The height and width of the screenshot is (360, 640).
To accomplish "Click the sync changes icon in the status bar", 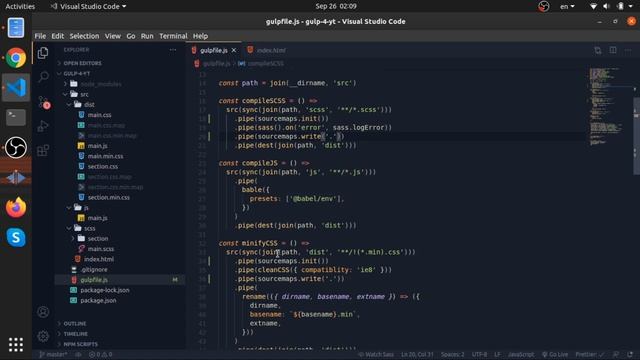I will pos(78,354).
